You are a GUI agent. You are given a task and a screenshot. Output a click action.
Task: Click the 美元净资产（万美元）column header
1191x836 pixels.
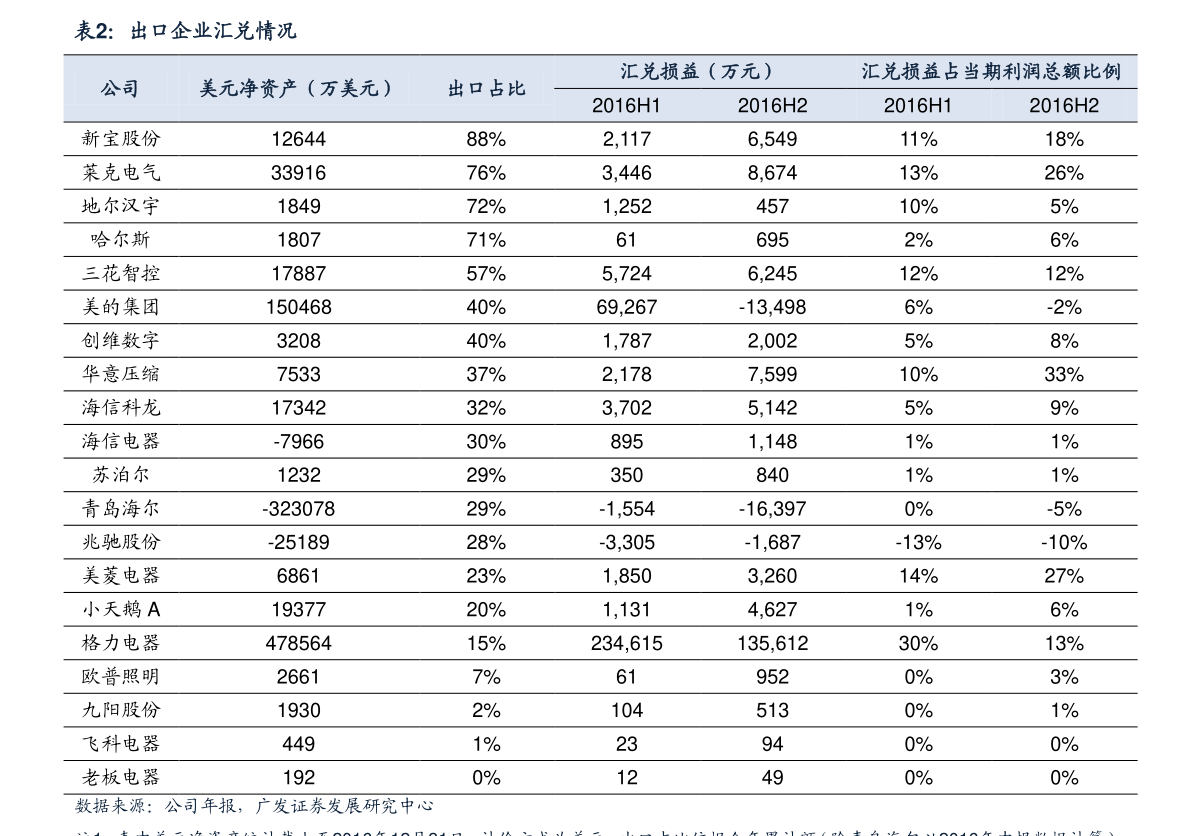pos(298,89)
